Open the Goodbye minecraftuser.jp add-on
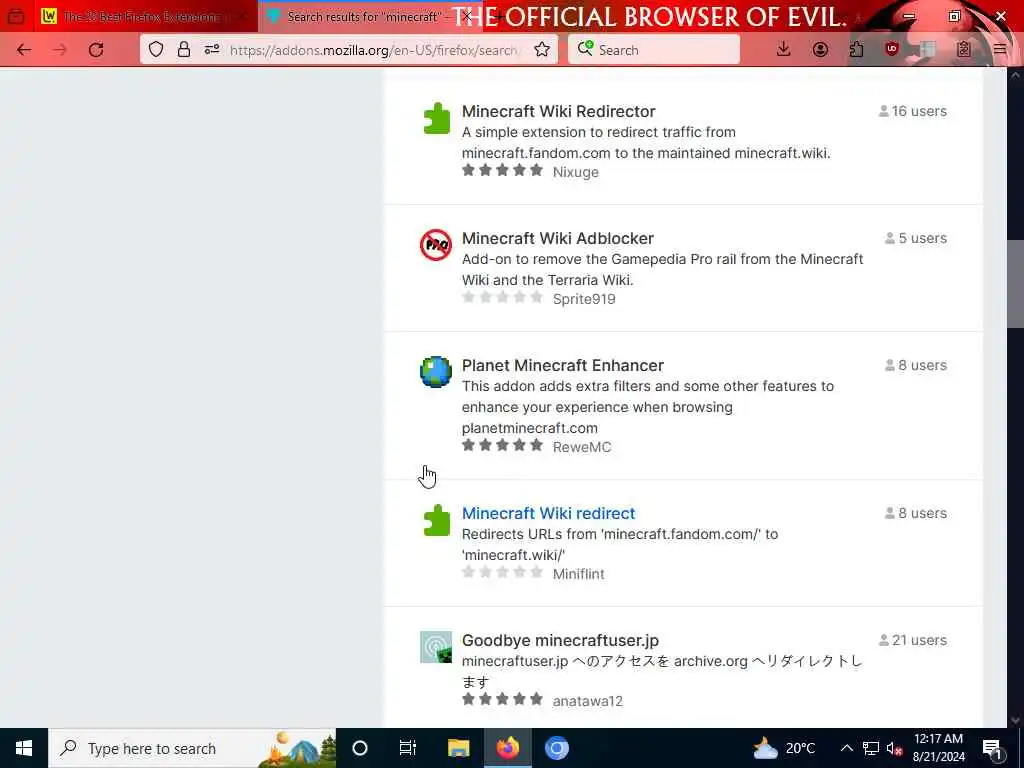1024x768 pixels. coord(560,640)
